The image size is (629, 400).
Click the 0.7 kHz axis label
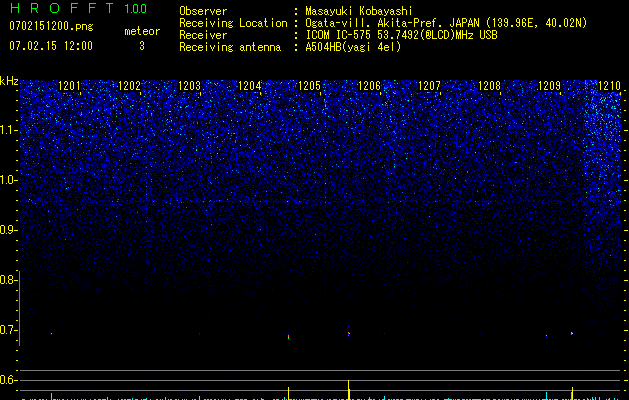pyautogui.click(x=7, y=330)
